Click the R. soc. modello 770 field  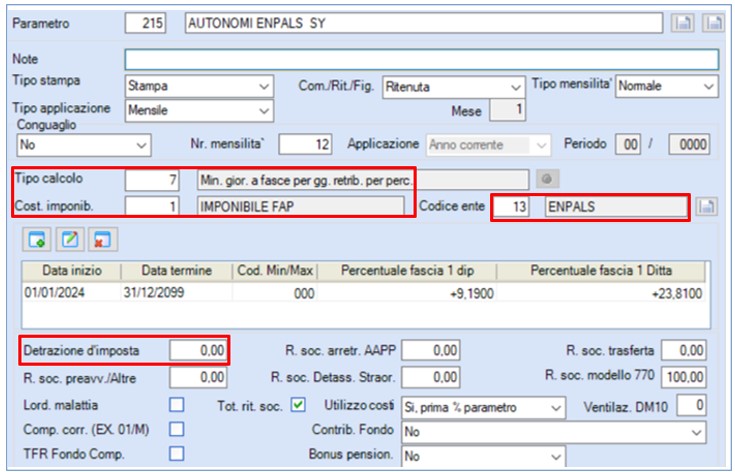tap(684, 377)
